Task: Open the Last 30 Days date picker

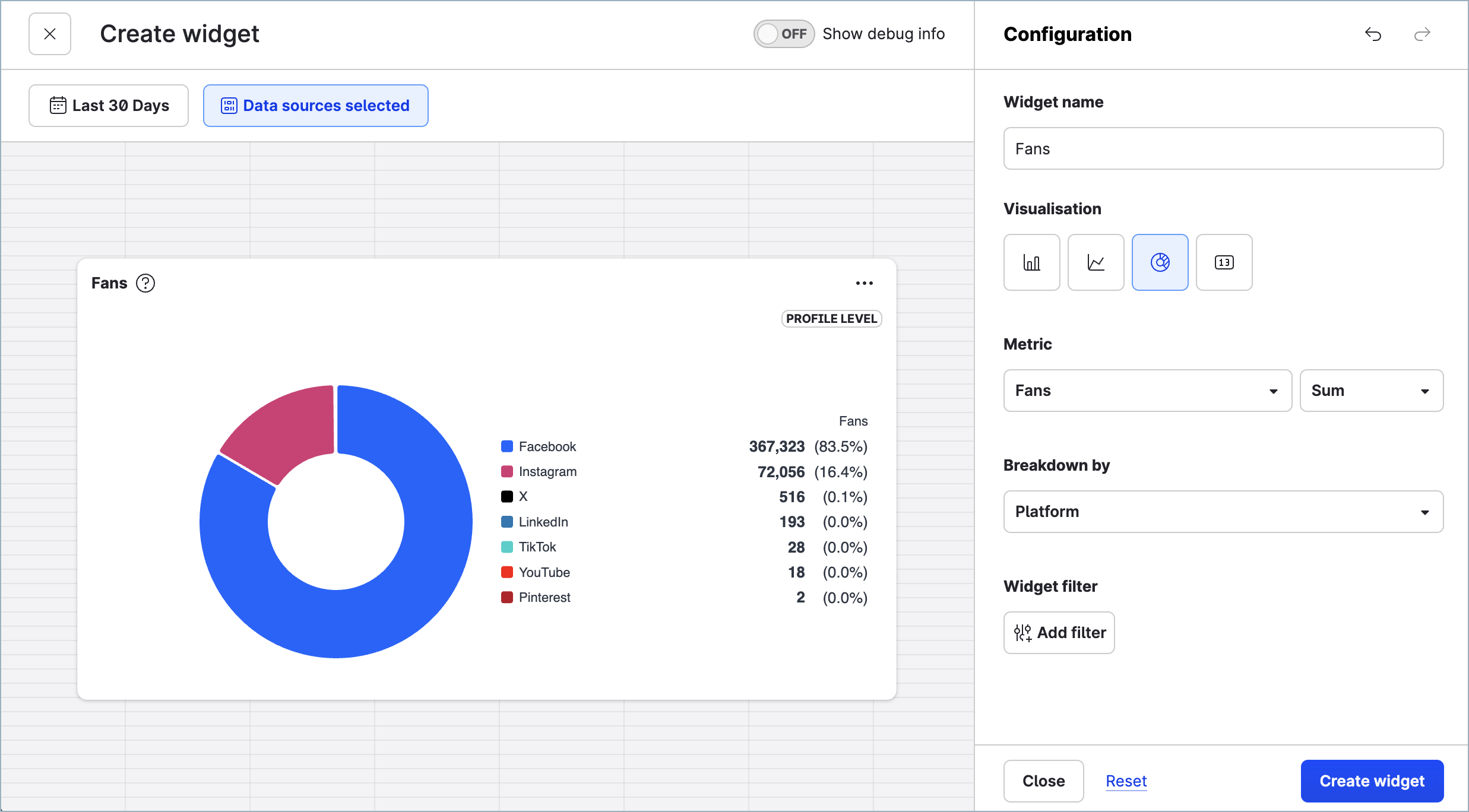Action: (x=109, y=105)
